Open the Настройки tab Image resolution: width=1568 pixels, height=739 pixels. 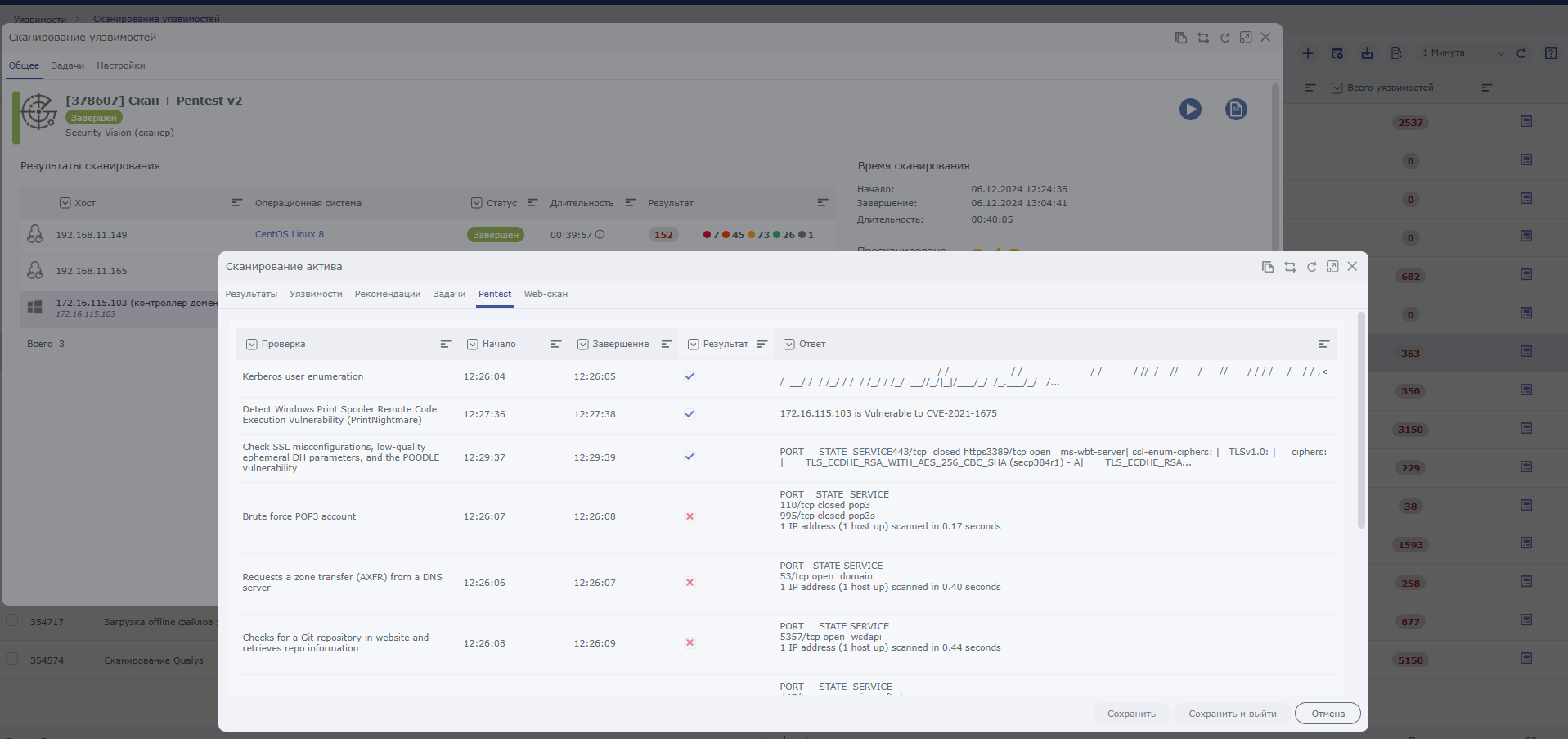point(121,66)
